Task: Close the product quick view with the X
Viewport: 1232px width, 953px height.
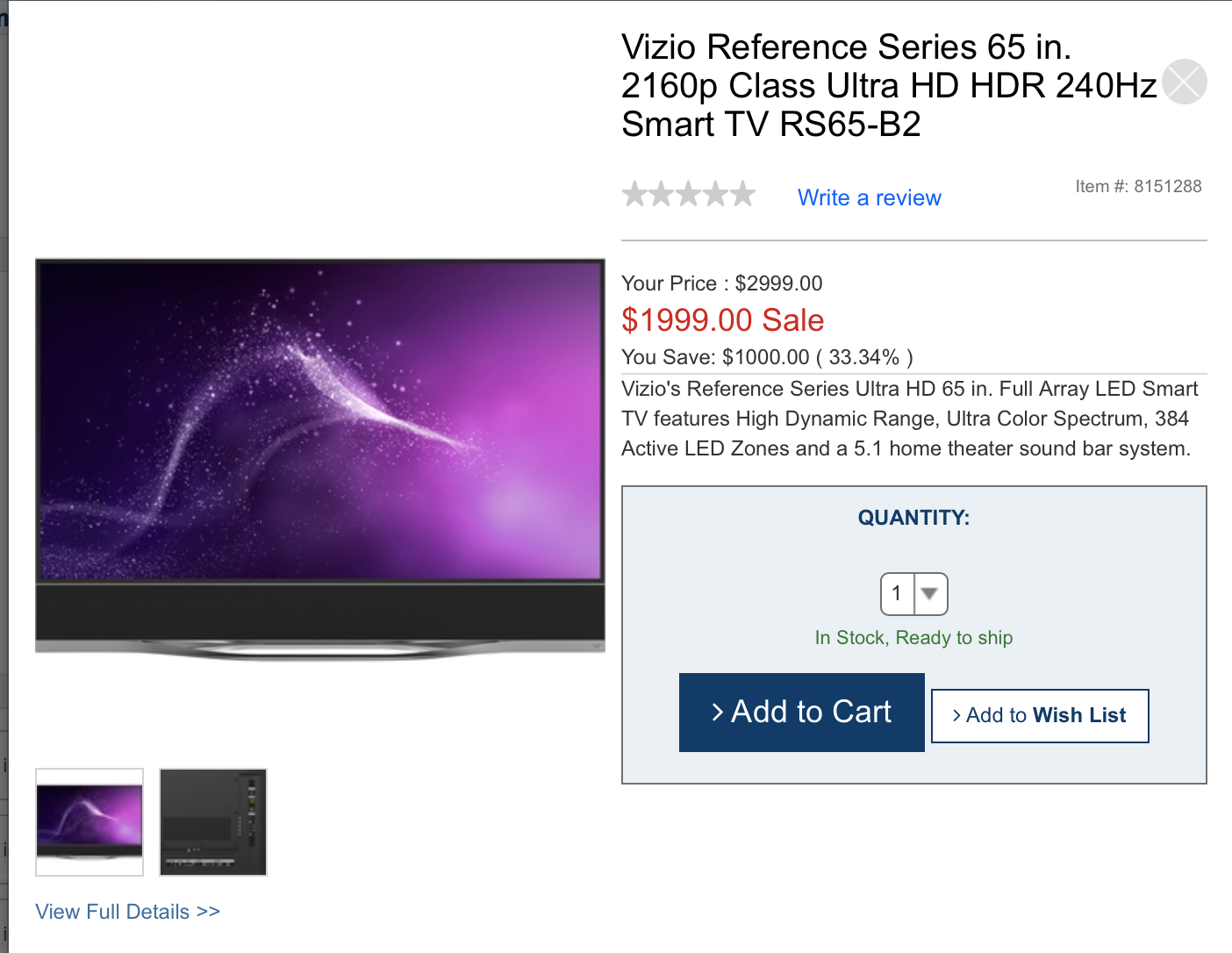Action: tap(1184, 82)
